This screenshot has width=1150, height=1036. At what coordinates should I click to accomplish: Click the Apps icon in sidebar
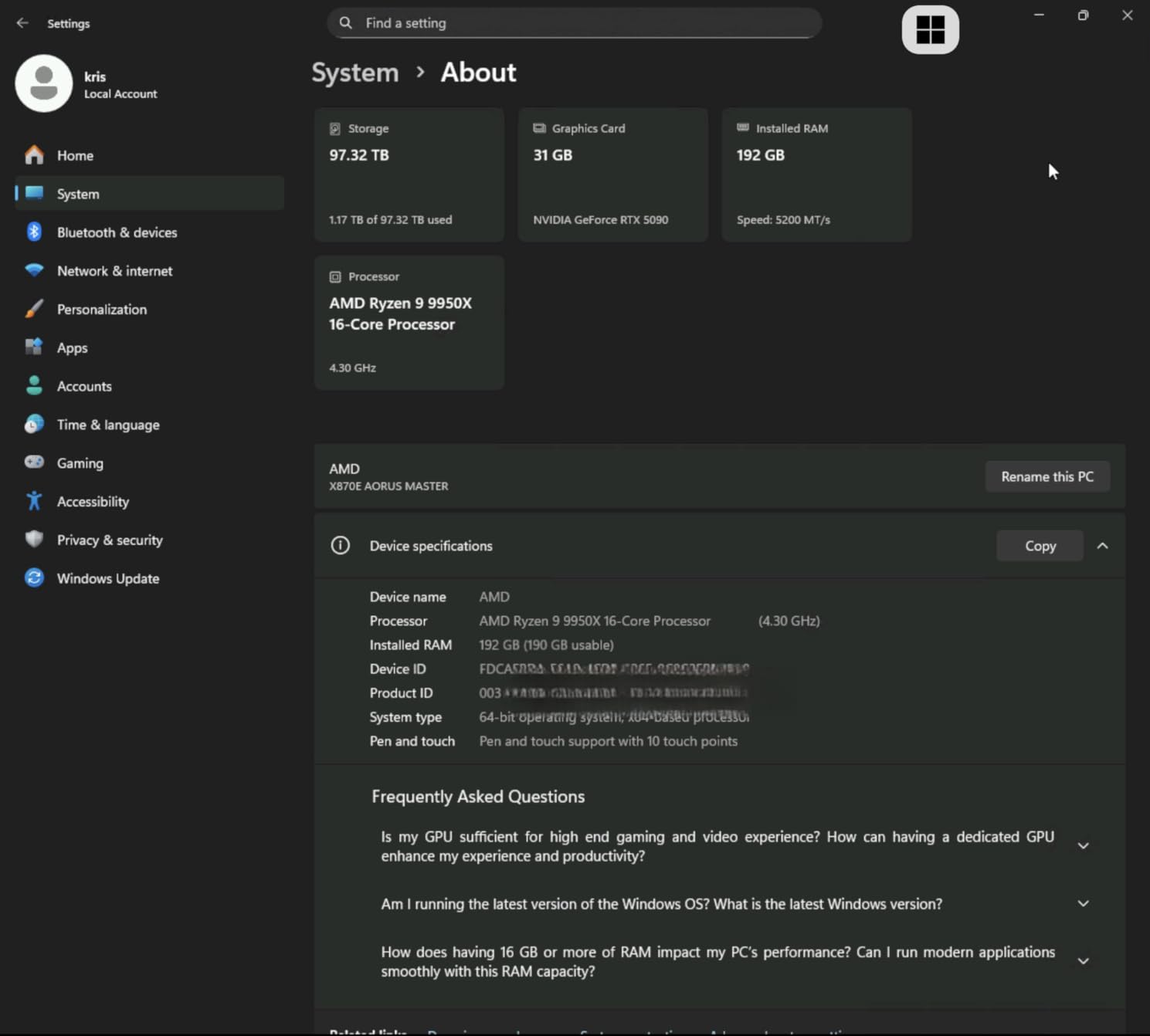coord(34,347)
